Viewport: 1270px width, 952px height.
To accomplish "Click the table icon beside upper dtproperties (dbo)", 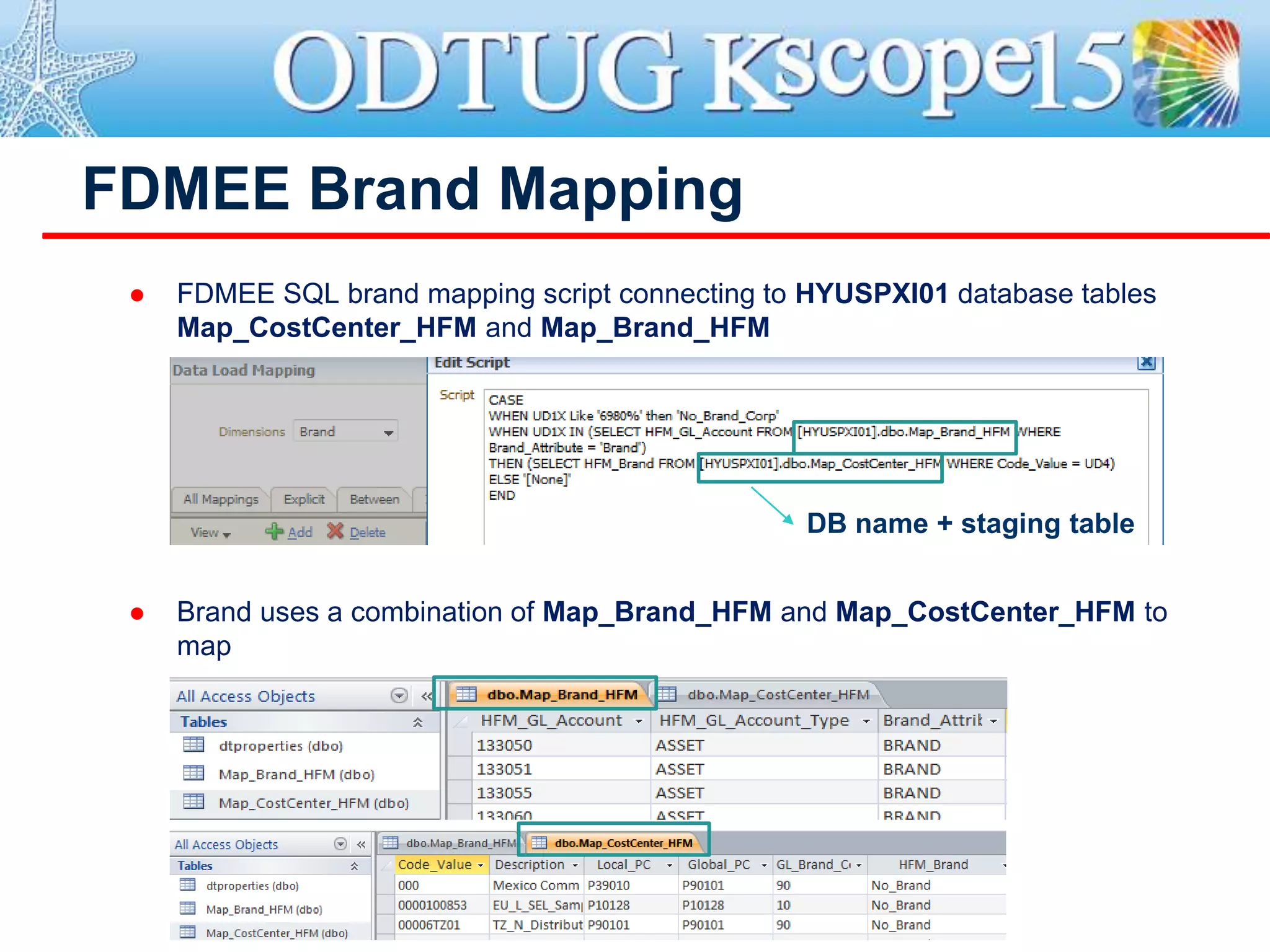I will pyautogui.click(x=193, y=744).
